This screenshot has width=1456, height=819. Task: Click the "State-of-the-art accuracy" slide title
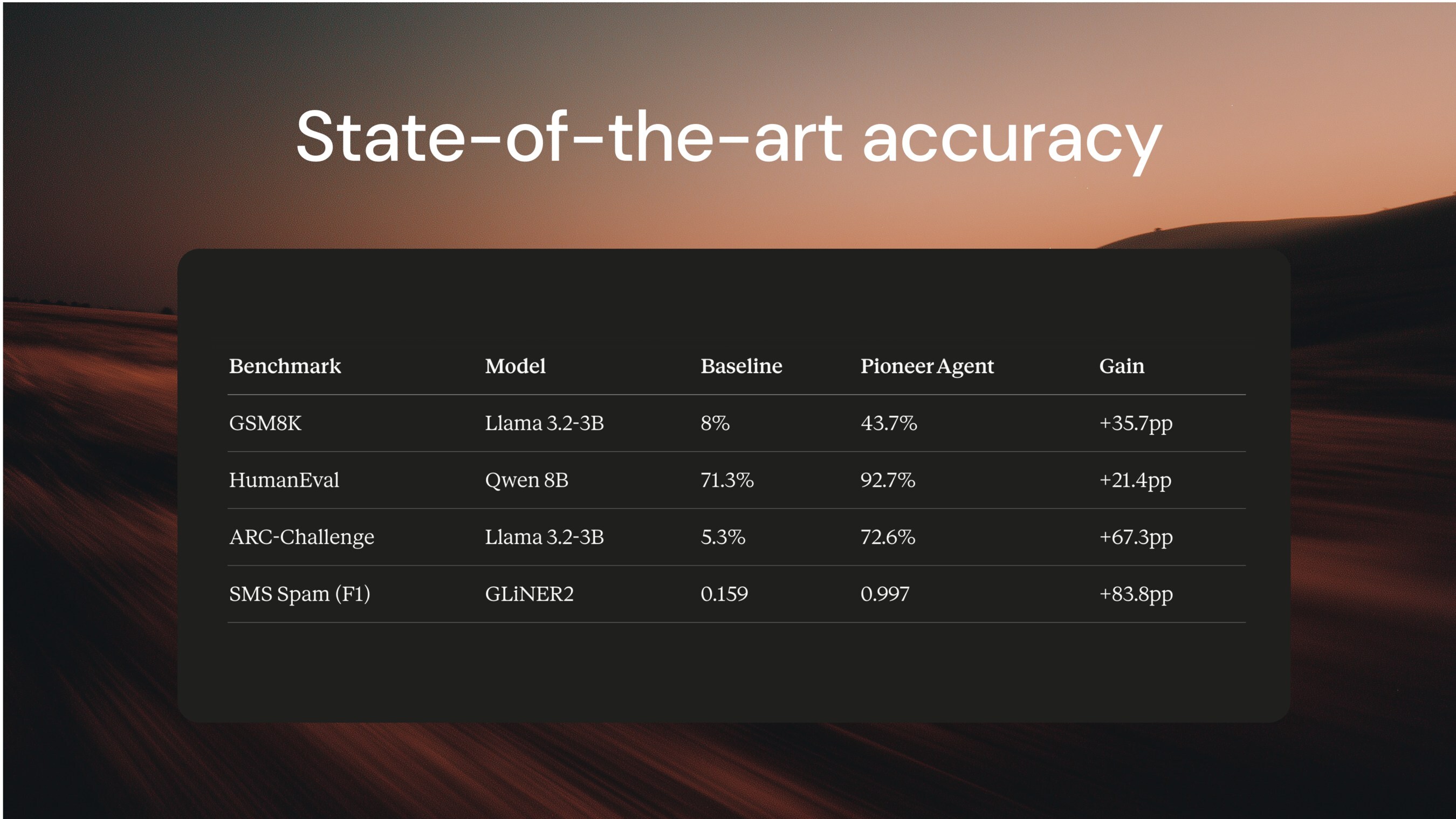point(729,137)
